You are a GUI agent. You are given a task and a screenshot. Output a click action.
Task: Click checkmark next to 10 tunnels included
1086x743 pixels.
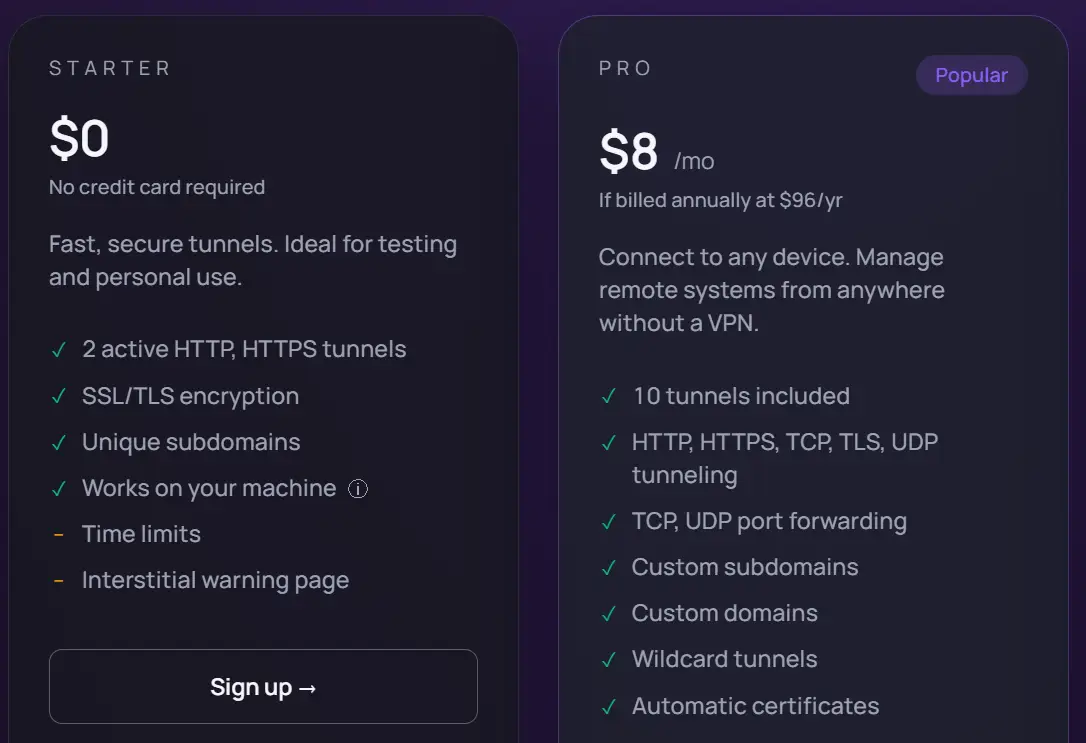click(x=609, y=396)
